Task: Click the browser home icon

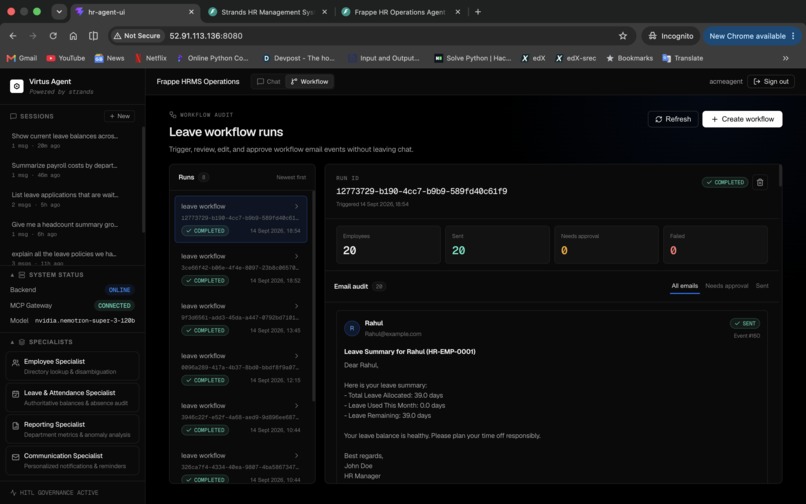Action: click(73, 36)
